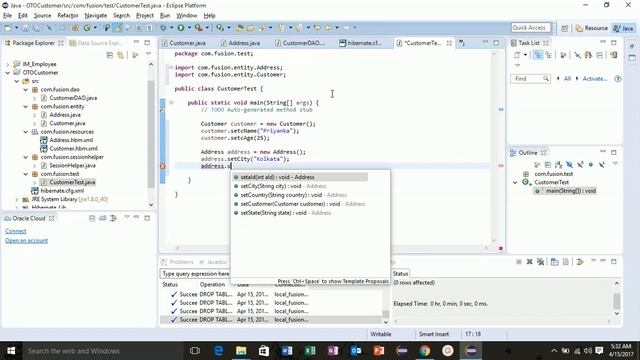640x360 pixels.
Task: Open the File menu
Action: coord(7,16)
